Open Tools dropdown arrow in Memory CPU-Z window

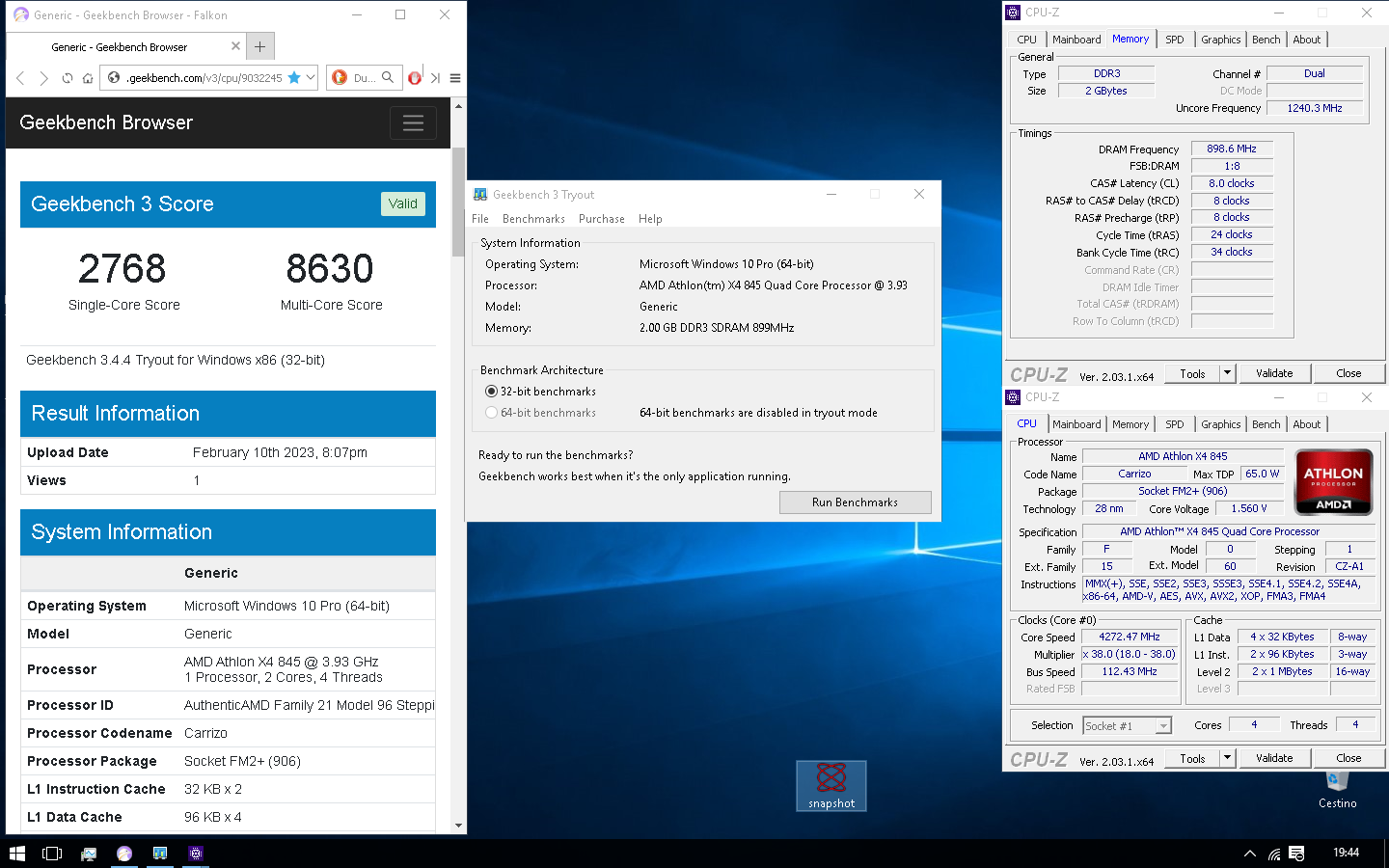point(1227,373)
